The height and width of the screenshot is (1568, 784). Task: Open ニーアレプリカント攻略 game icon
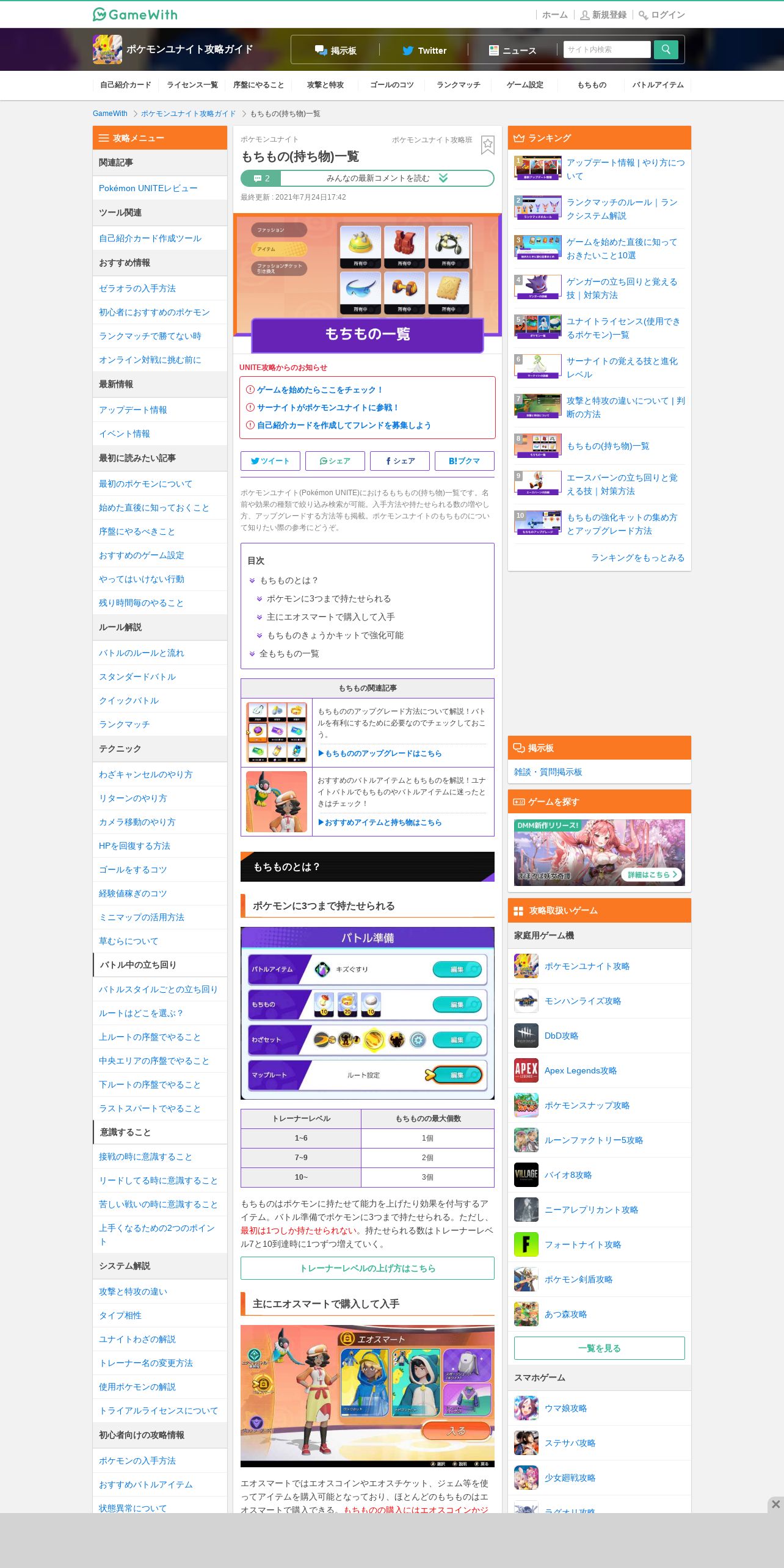pos(526,1210)
